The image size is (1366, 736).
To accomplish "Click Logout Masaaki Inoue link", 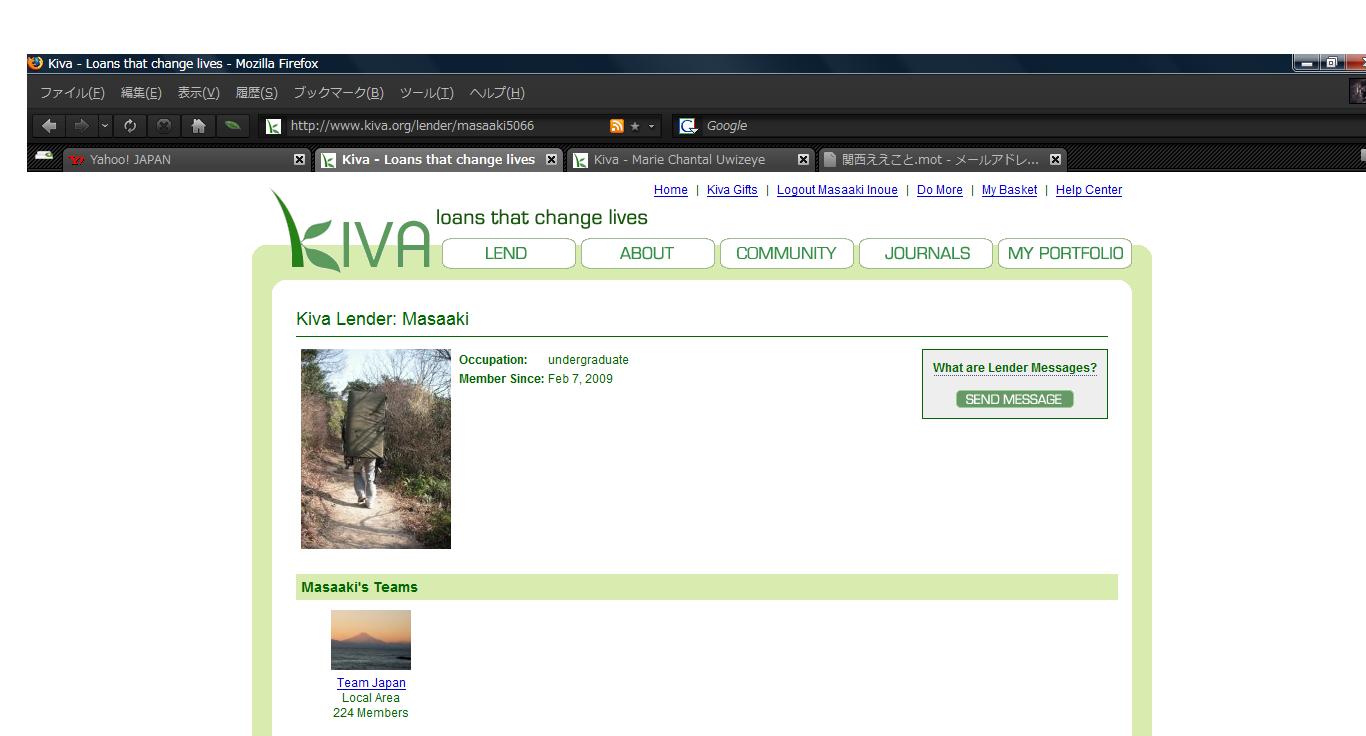I will point(837,190).
